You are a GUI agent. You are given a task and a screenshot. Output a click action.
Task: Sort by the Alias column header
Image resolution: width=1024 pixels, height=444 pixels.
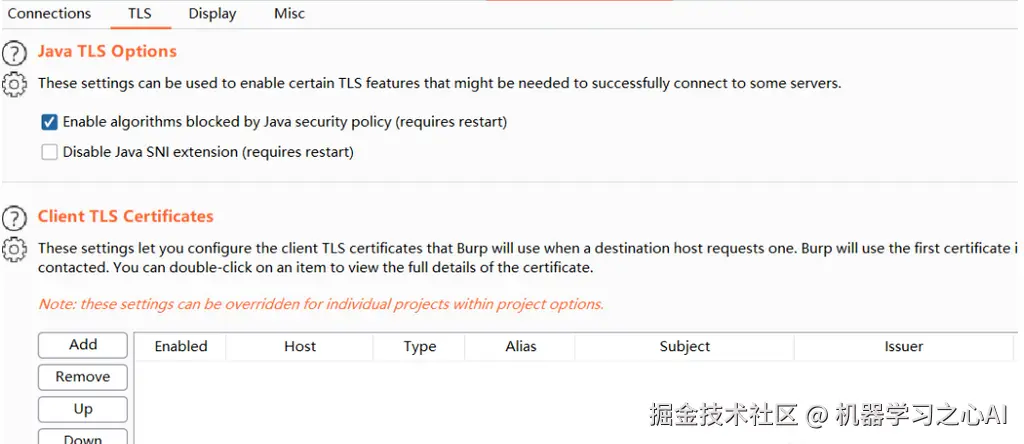pyautogui.click(x=521, y=347)
